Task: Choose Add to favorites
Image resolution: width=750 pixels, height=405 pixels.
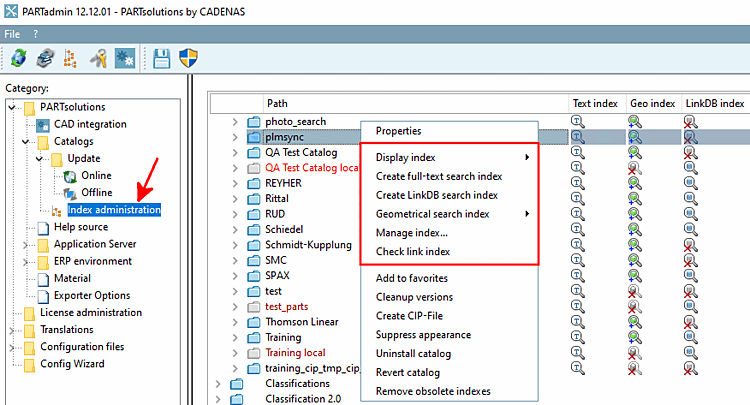Action: (412, 278)
